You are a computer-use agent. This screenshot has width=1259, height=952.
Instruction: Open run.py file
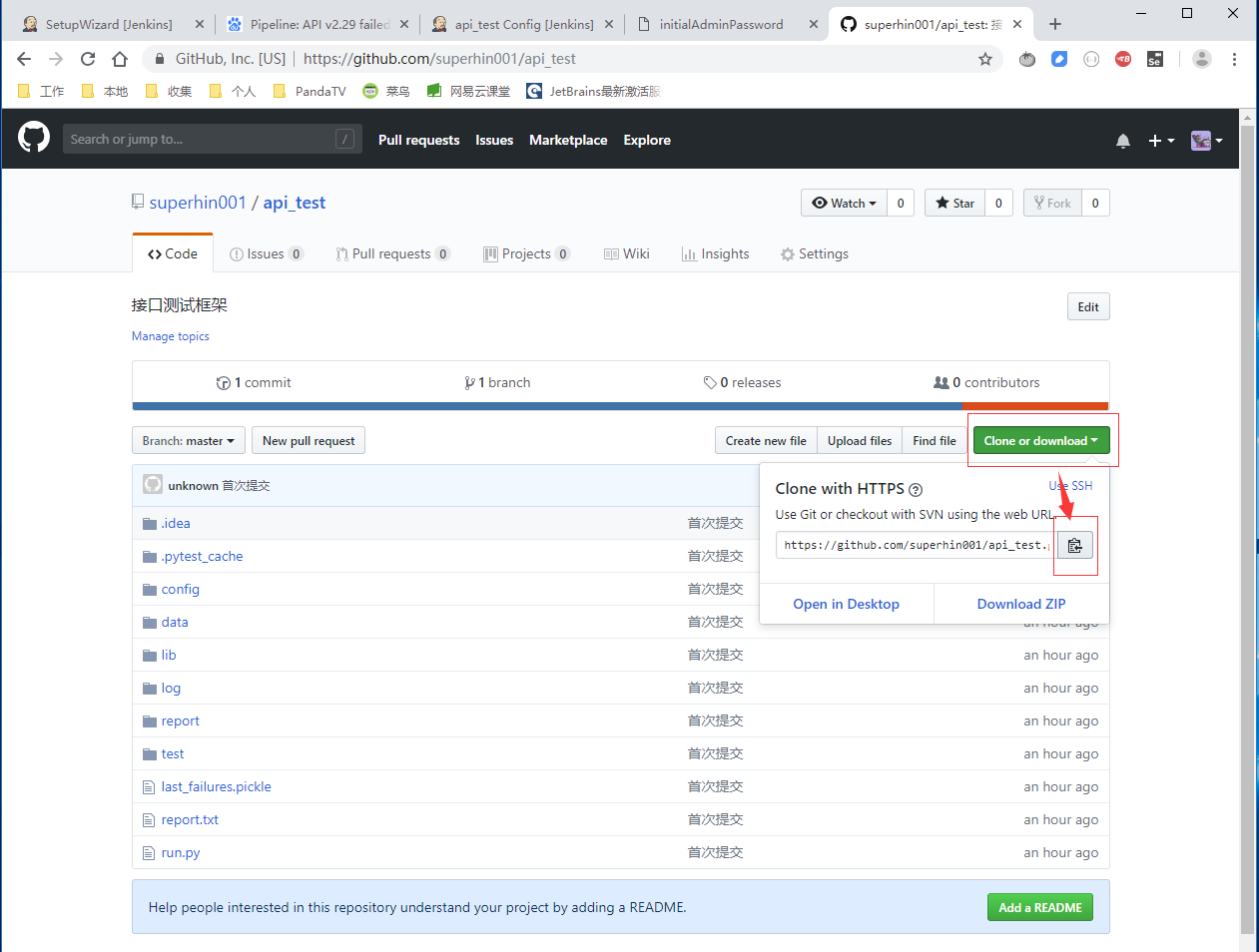tap(181, 852)
